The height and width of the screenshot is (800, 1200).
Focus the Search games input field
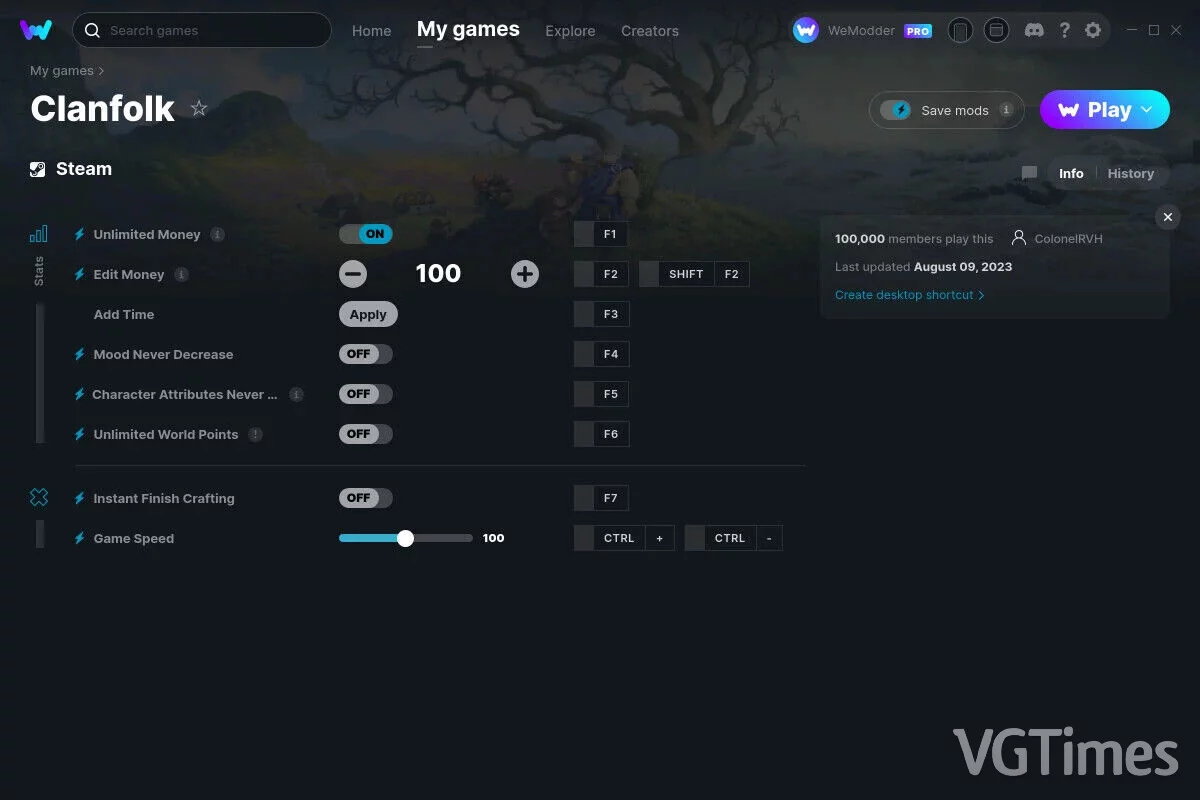coord(202,30)
